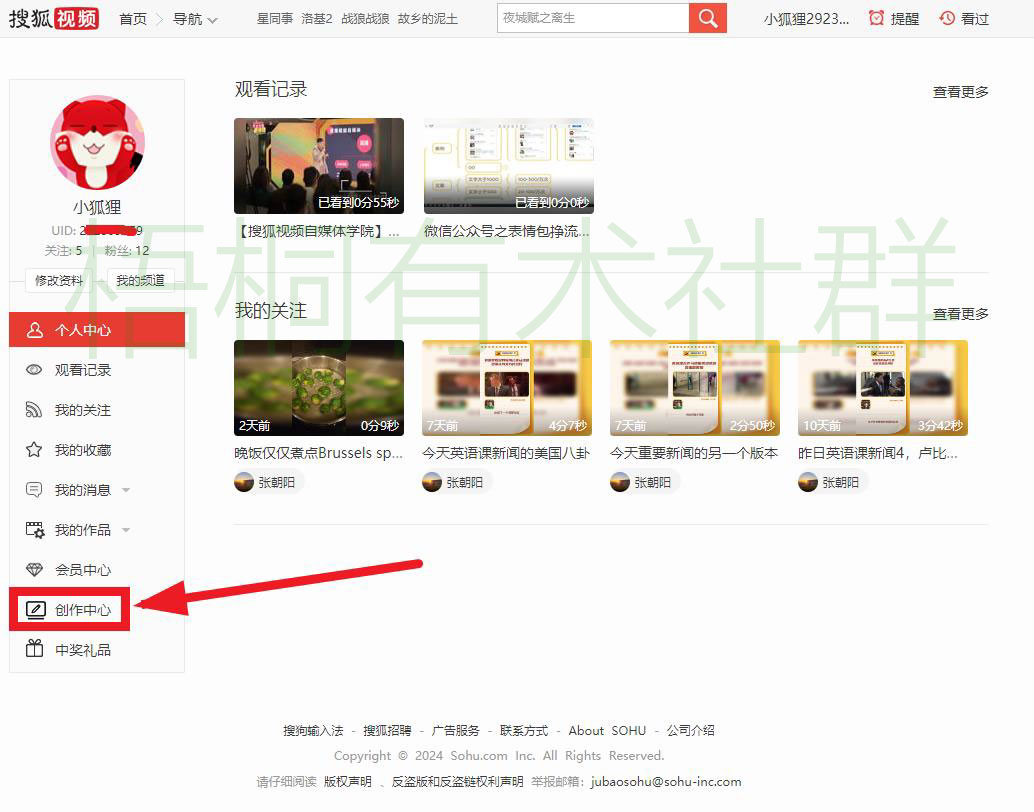Click the Sohu Video logo
1034x812 pixels.
pyautogui.click(x=53, y=18)
